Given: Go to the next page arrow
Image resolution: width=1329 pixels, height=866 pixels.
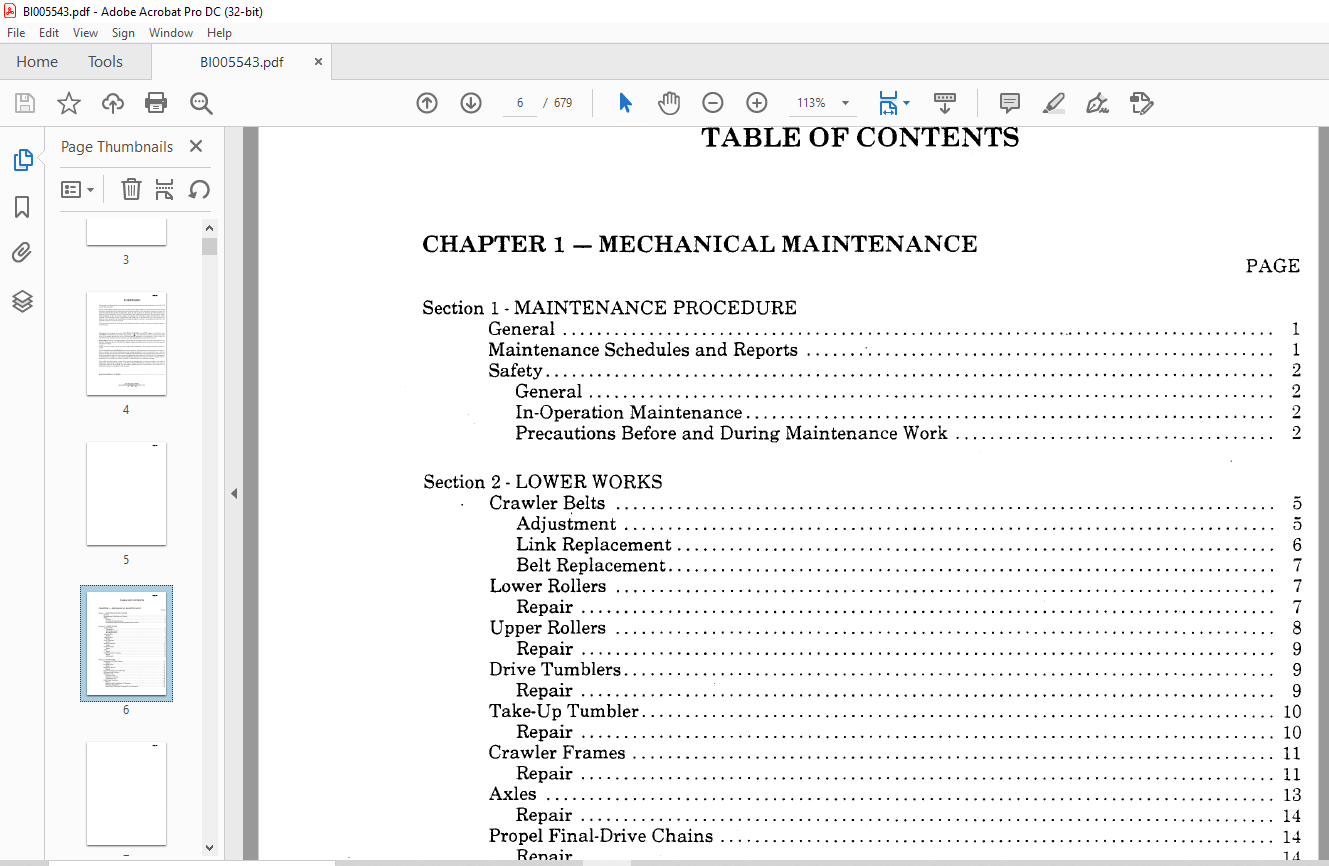Looking at the screenshot, I should click(x=471, y=103).
